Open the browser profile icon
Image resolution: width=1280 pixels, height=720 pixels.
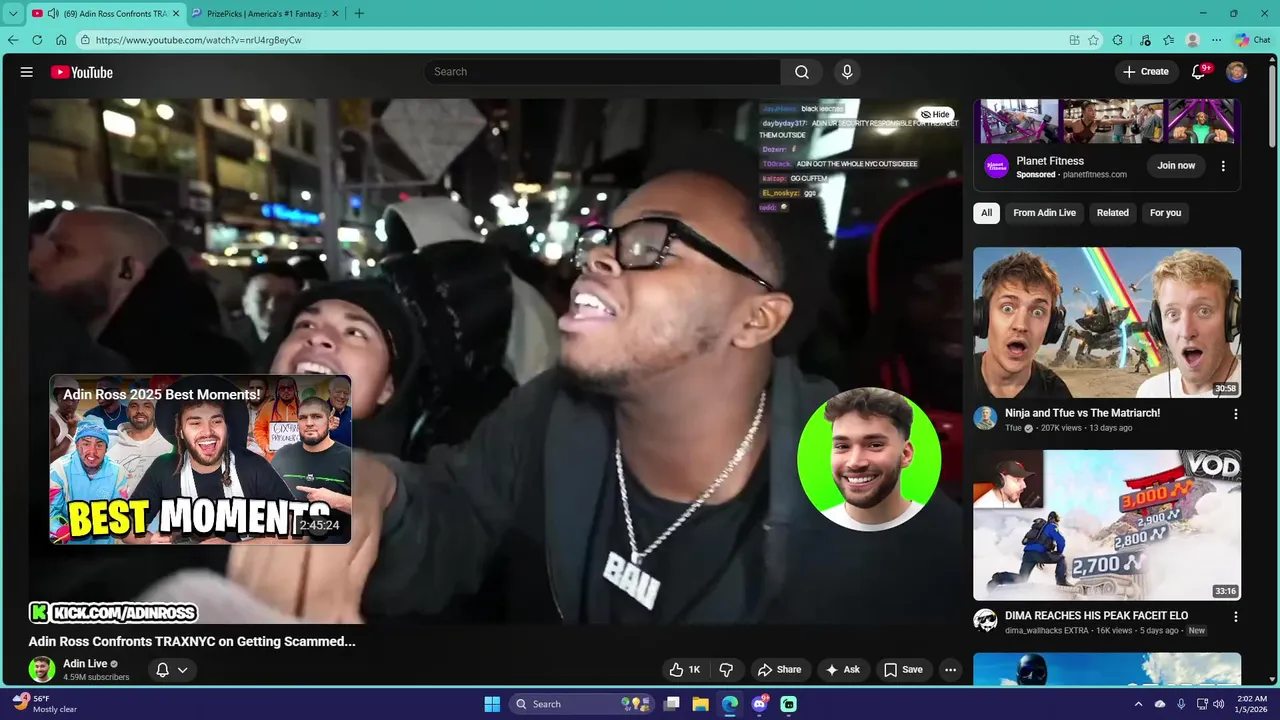pyautogui.click(x=1192, y=40)
